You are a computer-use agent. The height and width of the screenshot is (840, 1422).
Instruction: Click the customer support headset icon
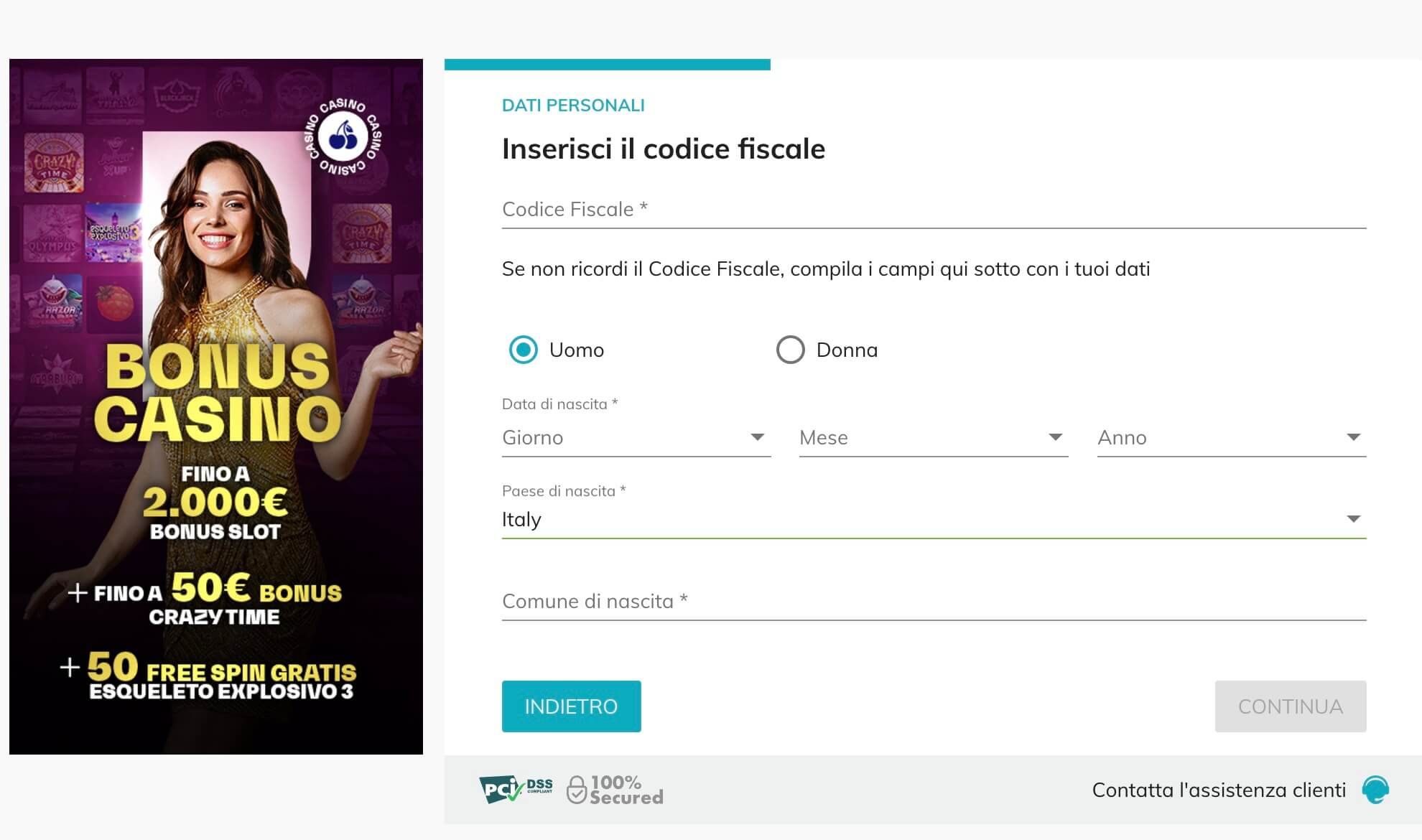1375,790
